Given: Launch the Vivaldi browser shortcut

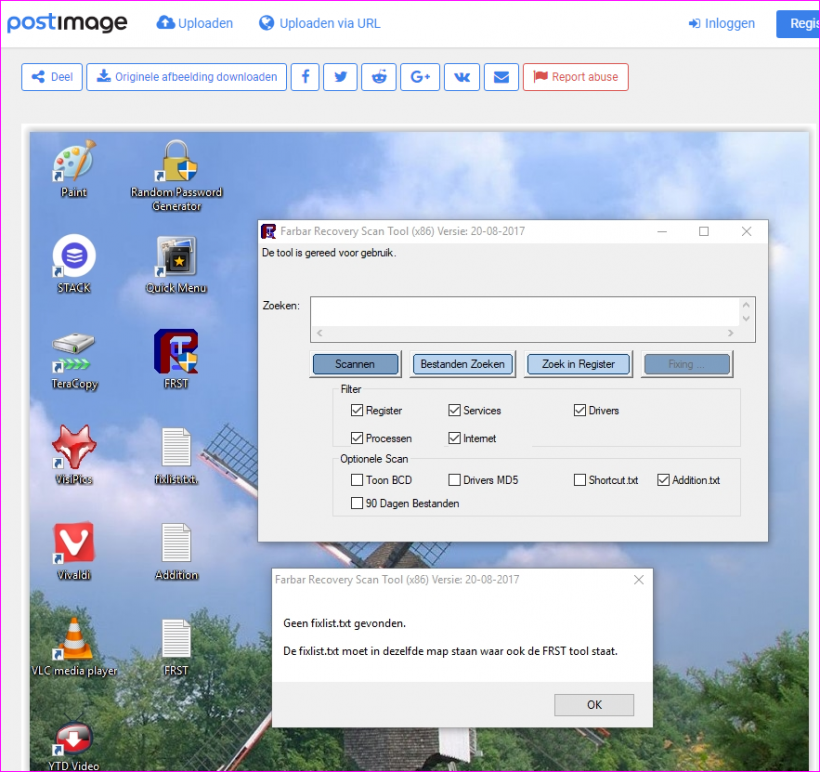Looking at the screenshot, I should point(74,551).
